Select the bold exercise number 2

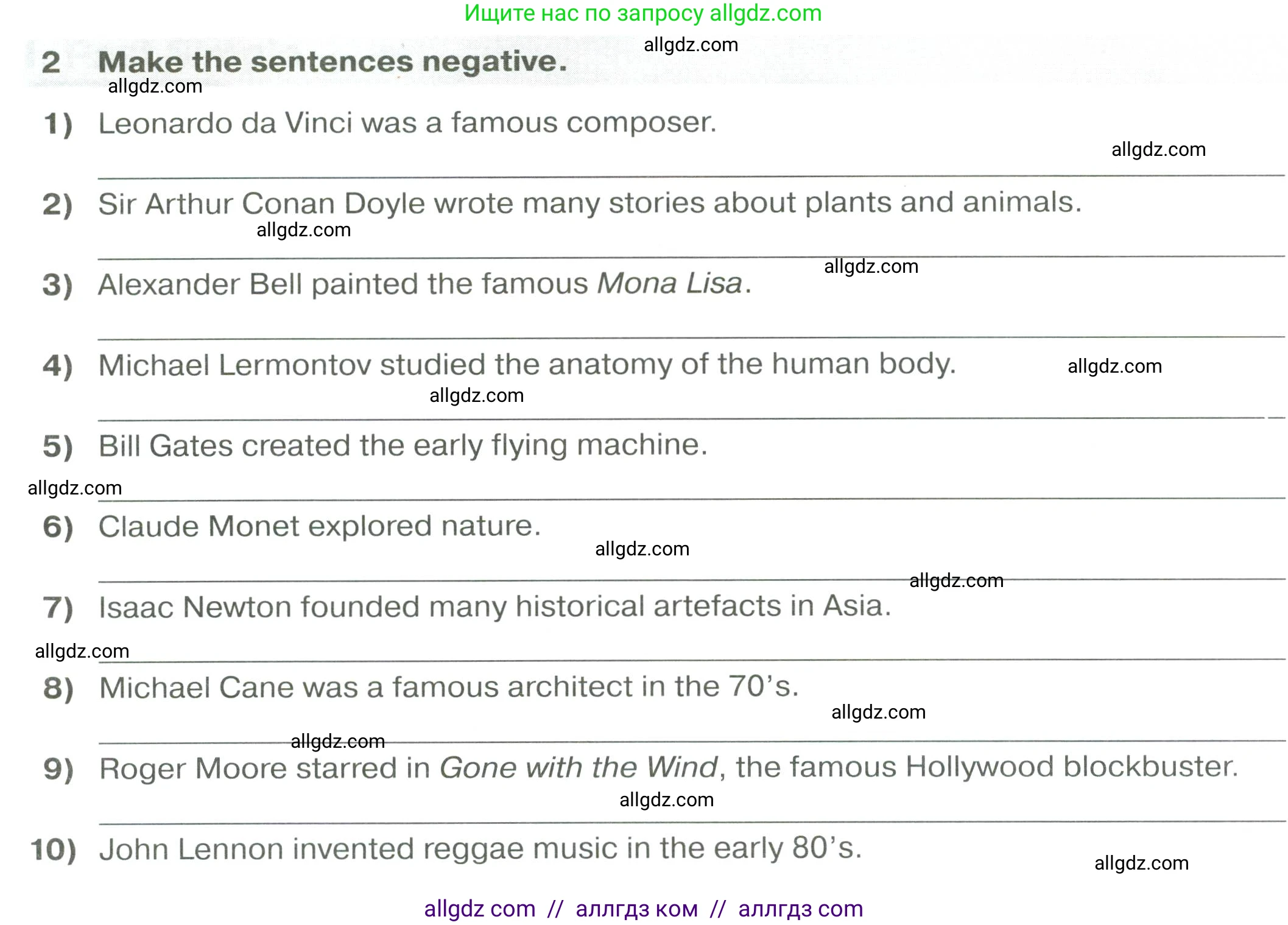[51, 63]
